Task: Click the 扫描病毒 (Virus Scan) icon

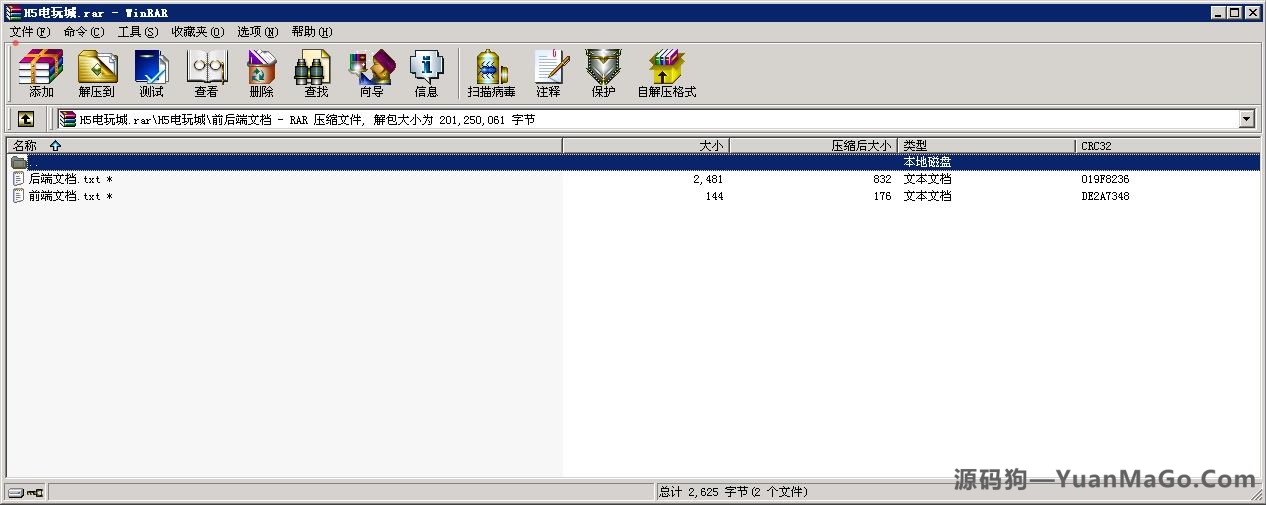Action: pyautogui.click(x=491, y=74)
